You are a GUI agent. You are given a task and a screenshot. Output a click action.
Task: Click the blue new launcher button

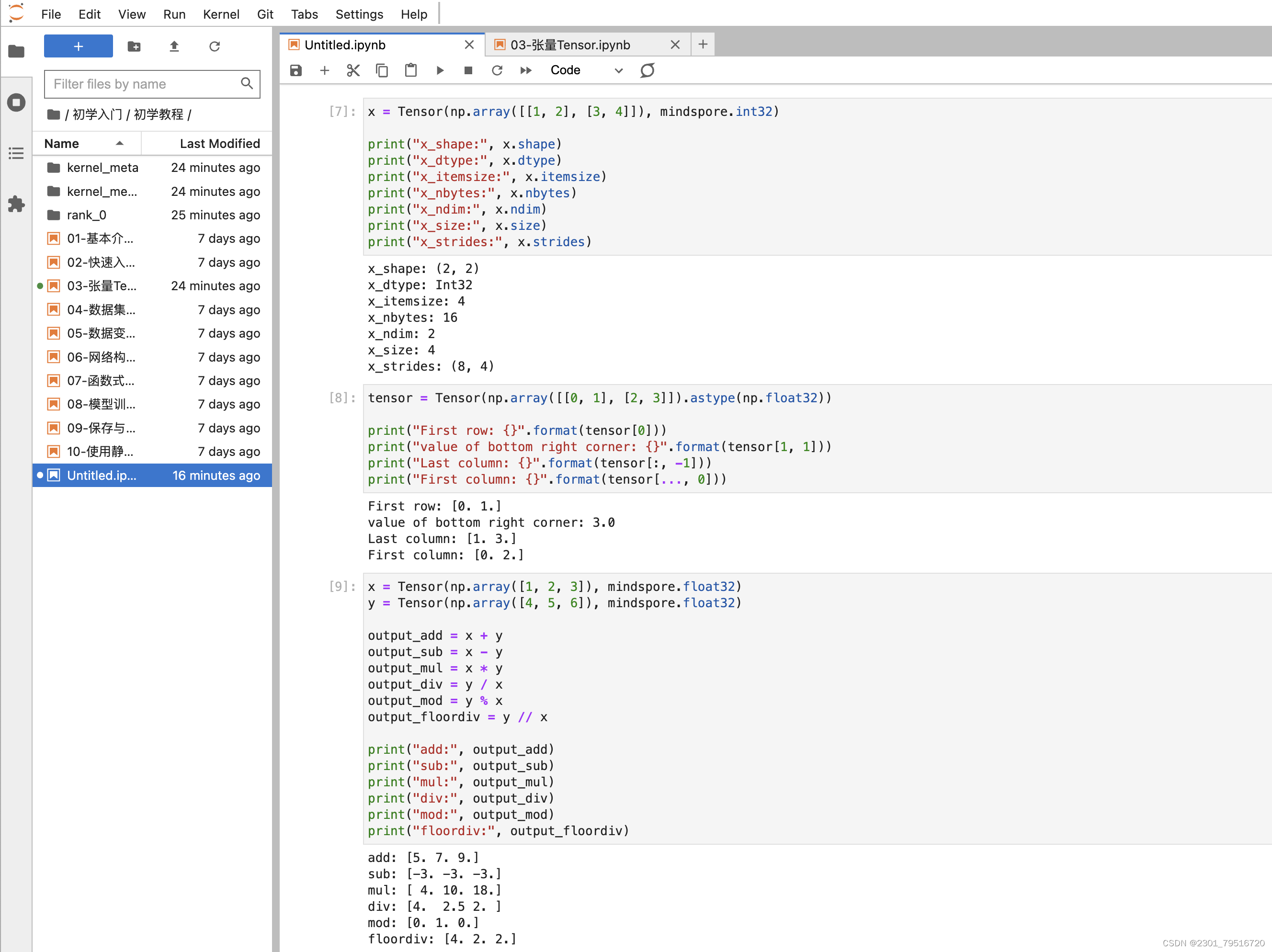click(78, 46)
